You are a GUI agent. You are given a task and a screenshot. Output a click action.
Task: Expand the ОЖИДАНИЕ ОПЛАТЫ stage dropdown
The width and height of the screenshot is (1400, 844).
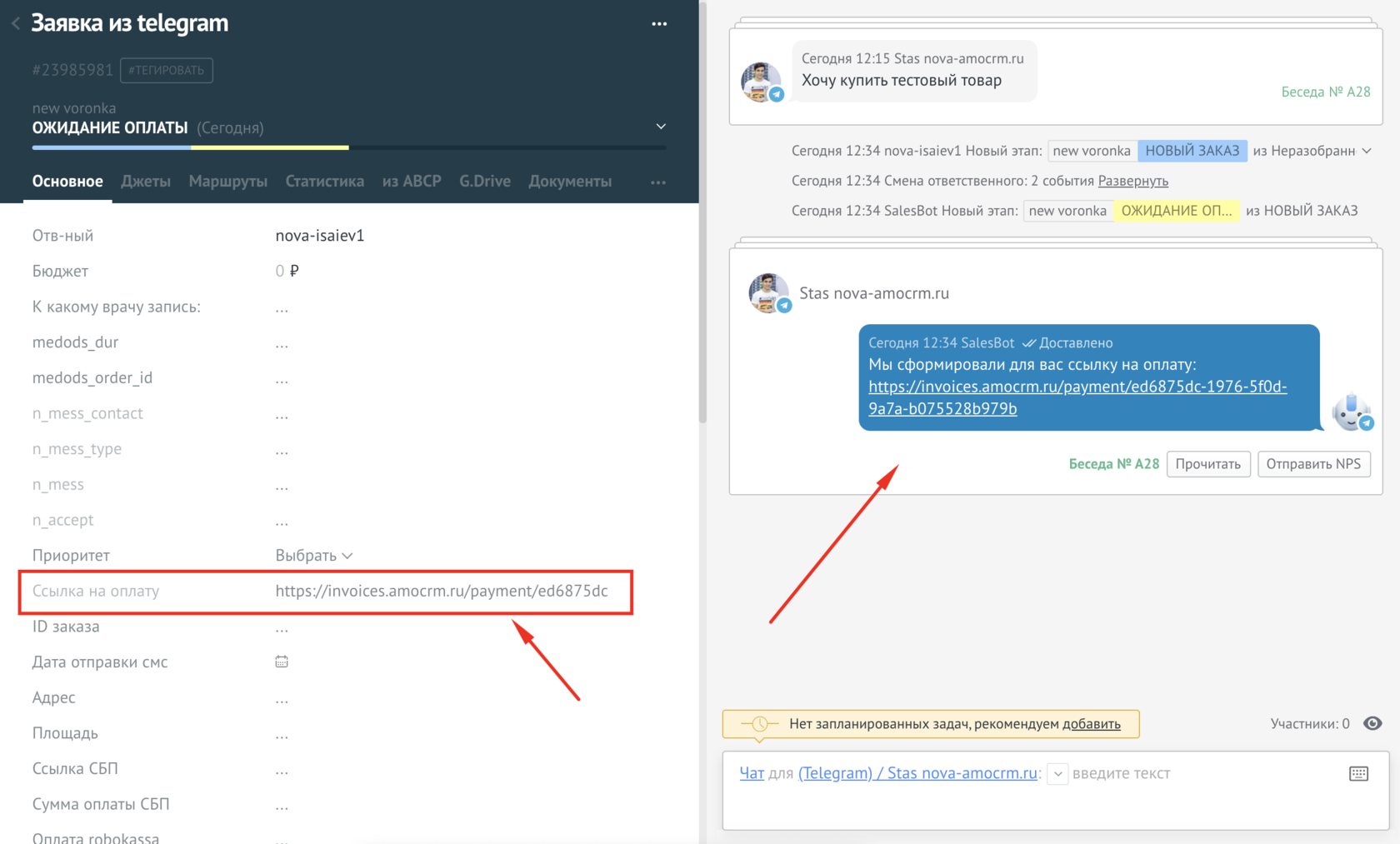[660, 127]
